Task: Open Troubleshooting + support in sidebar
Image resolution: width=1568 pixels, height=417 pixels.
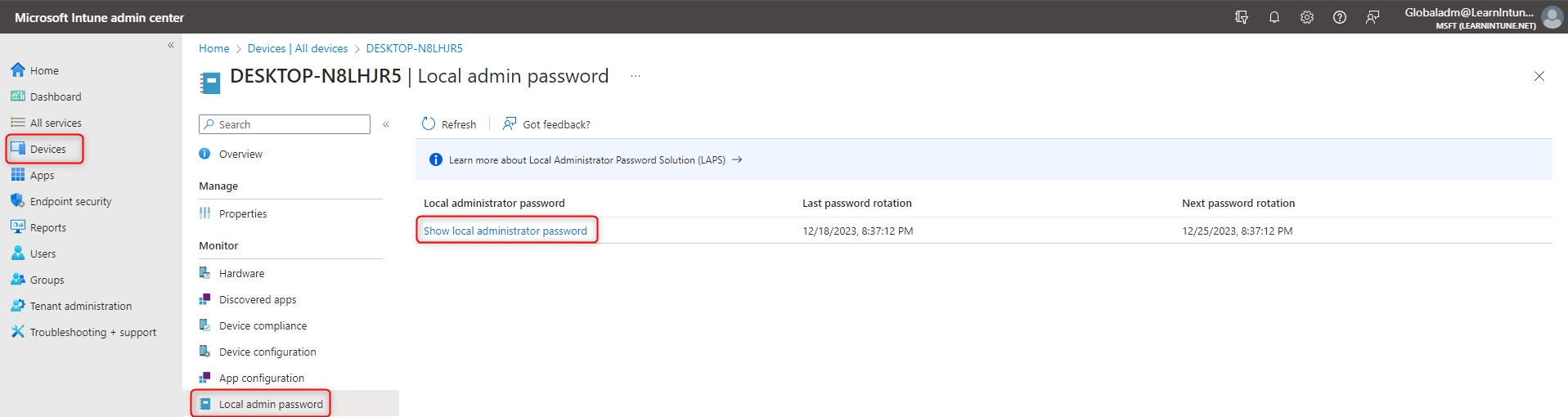Action: click(x=93, y=332)
